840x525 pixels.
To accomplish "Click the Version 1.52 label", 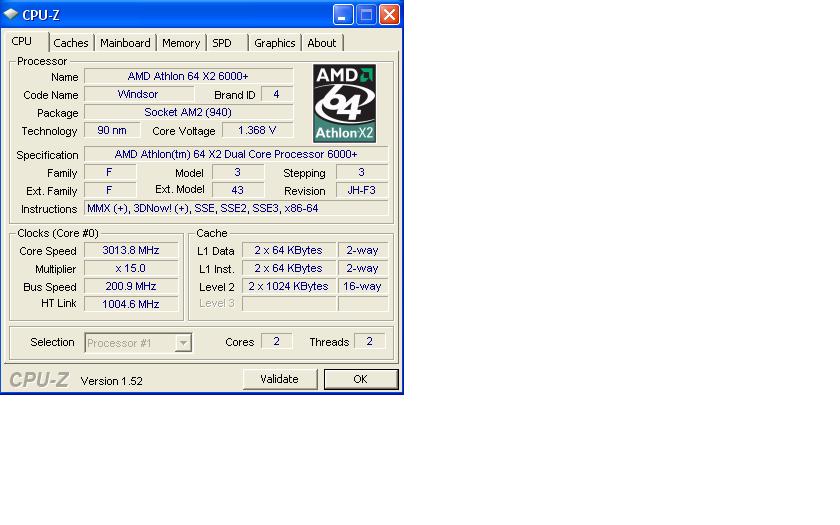I will (x=111, y=381).
